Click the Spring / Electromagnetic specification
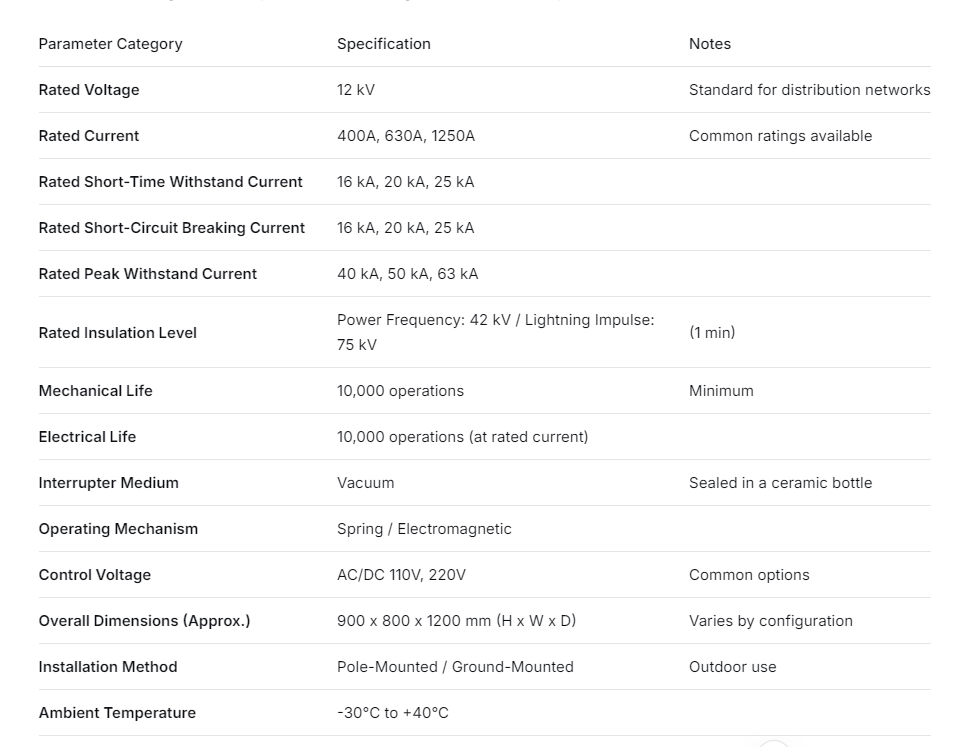Screen dimensions: 975x747 click(424, 529)
